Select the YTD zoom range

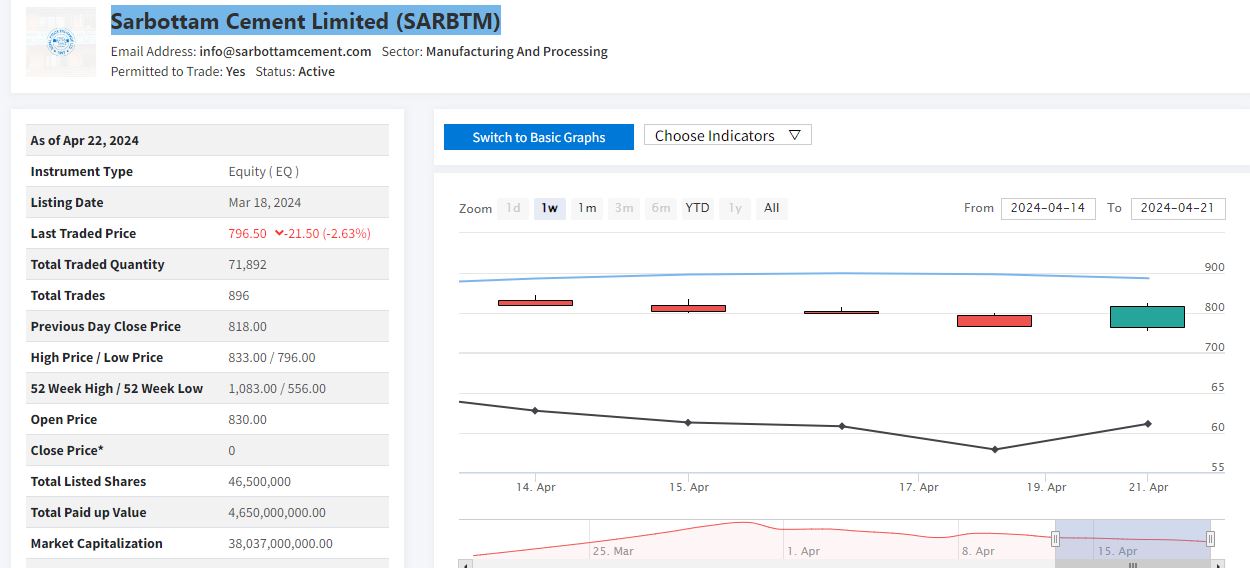coord(697,208)
